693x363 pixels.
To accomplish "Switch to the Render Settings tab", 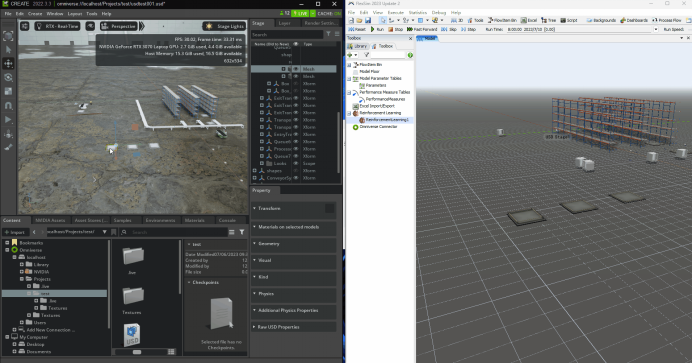I will (x=321, y=23).
